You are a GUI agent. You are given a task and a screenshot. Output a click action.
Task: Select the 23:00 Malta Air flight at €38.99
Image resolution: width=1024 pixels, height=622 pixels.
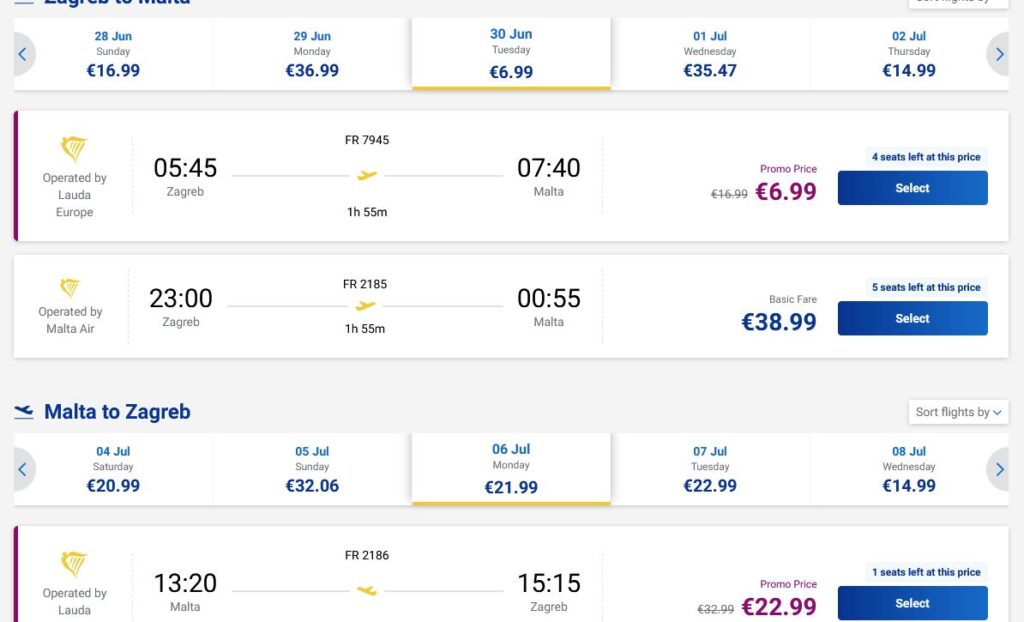pos(912,319)
